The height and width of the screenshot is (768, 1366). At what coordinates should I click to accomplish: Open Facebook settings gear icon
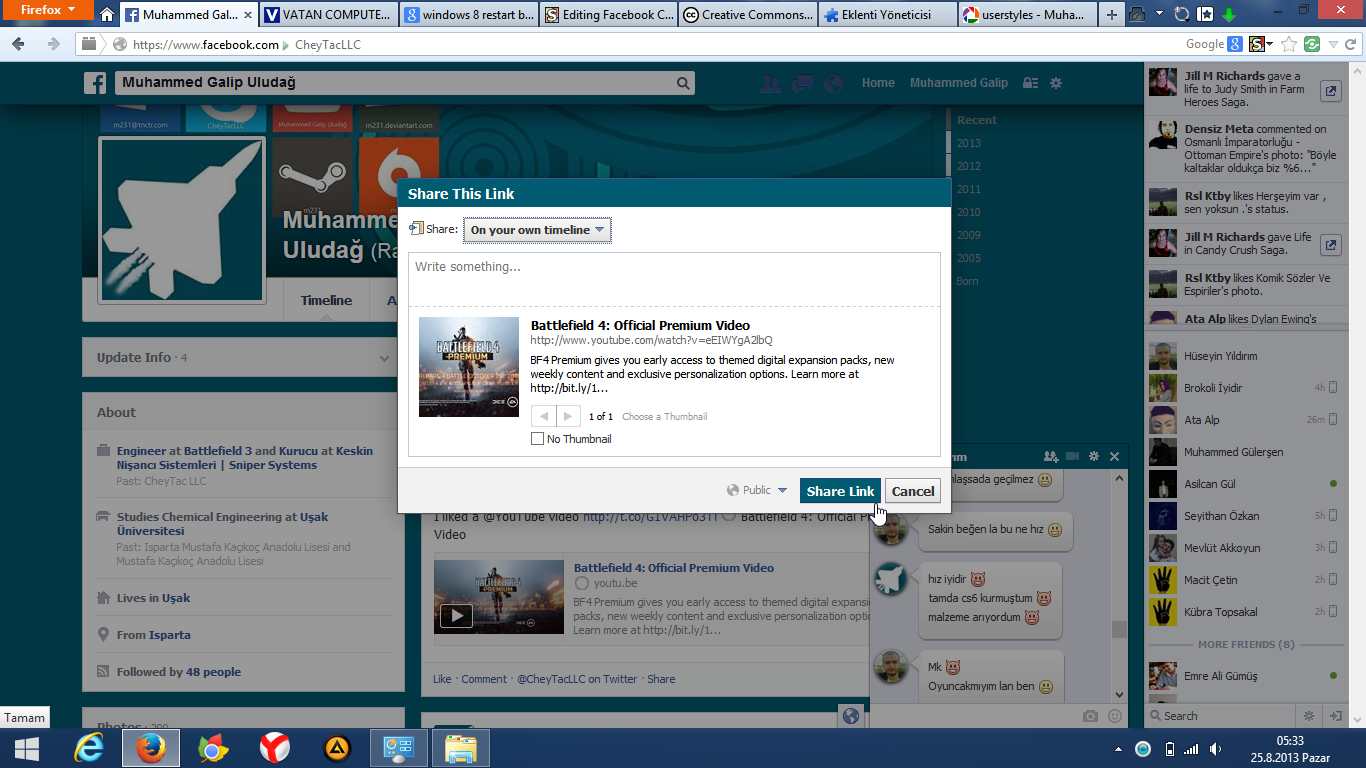(x=1055, y=83)
